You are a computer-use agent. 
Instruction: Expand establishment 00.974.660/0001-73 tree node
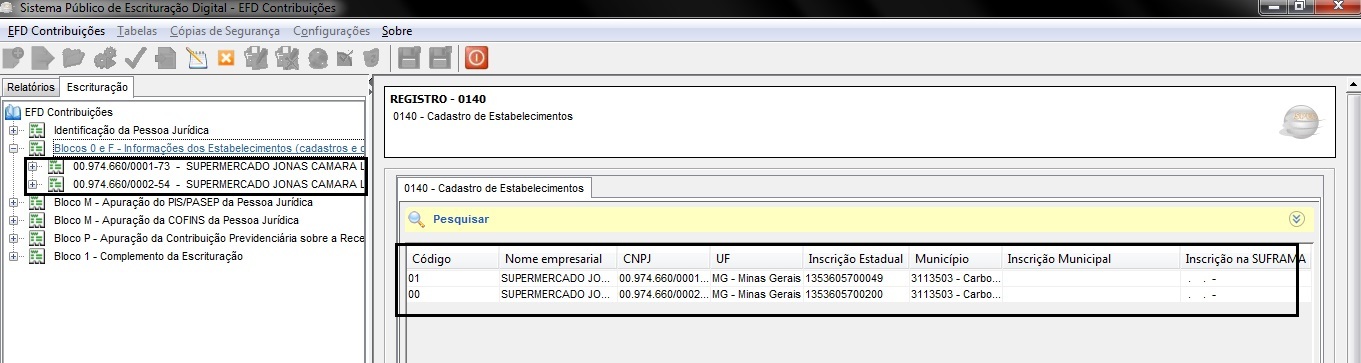pyautogui.click(x=32, y=166)
